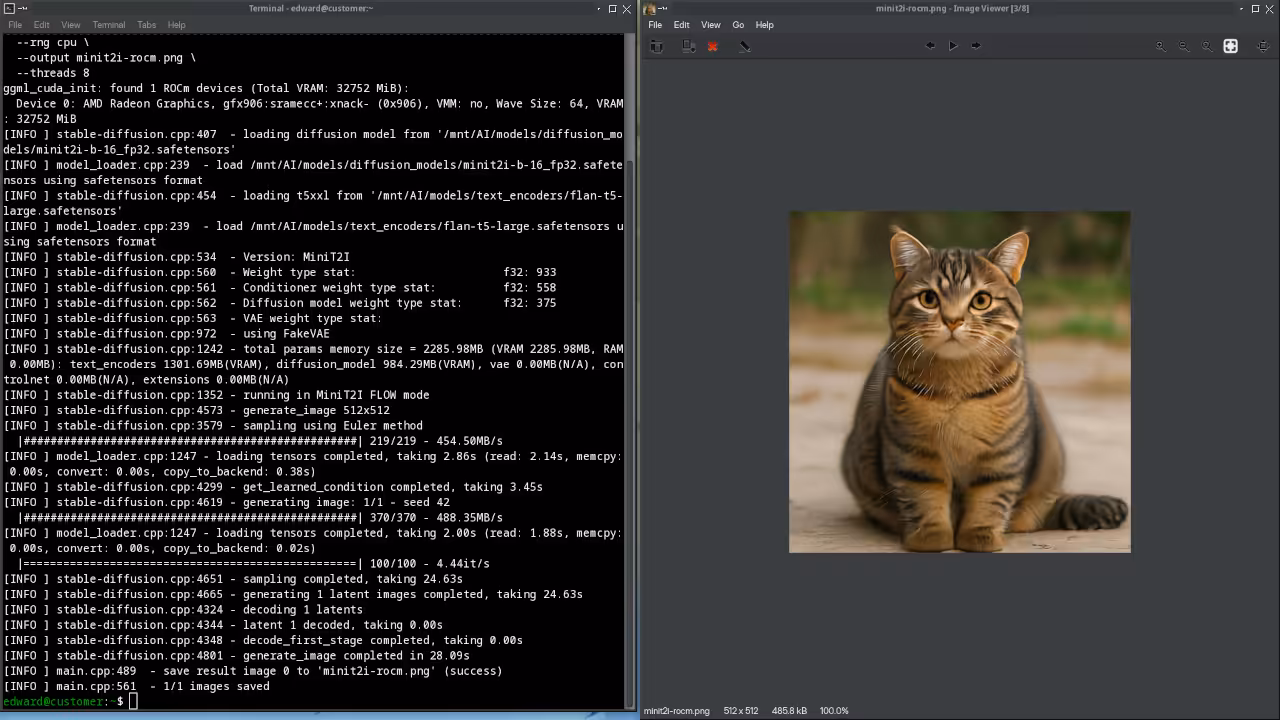
Task: Click '100.0%' zoom value in status bar
Action: click(x=834, y=711)
